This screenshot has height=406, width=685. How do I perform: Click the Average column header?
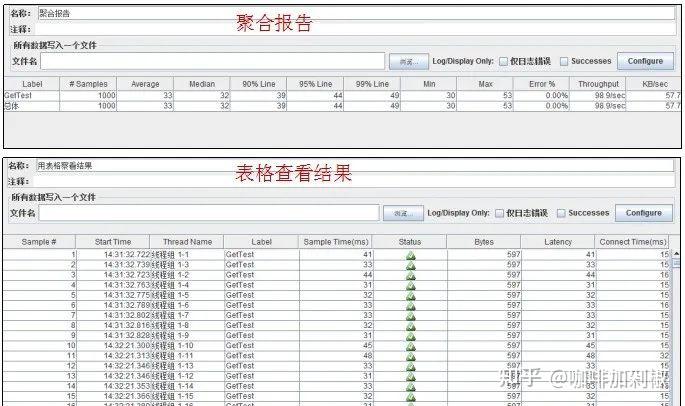tap(145, 84)
